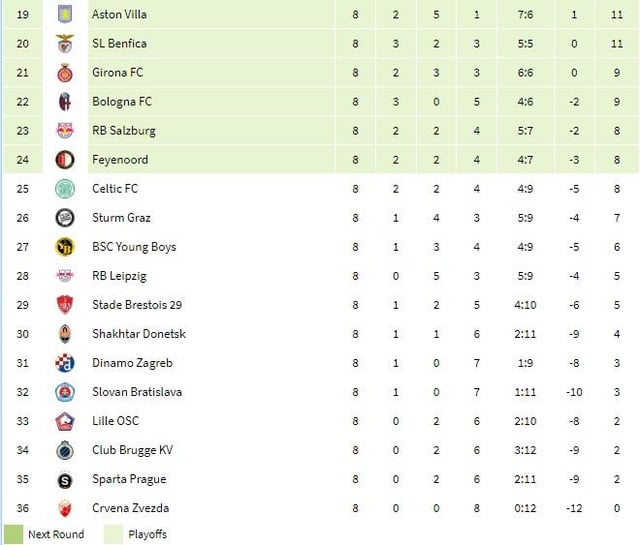Click the Playoffs legend color swatch

[113, 534]
